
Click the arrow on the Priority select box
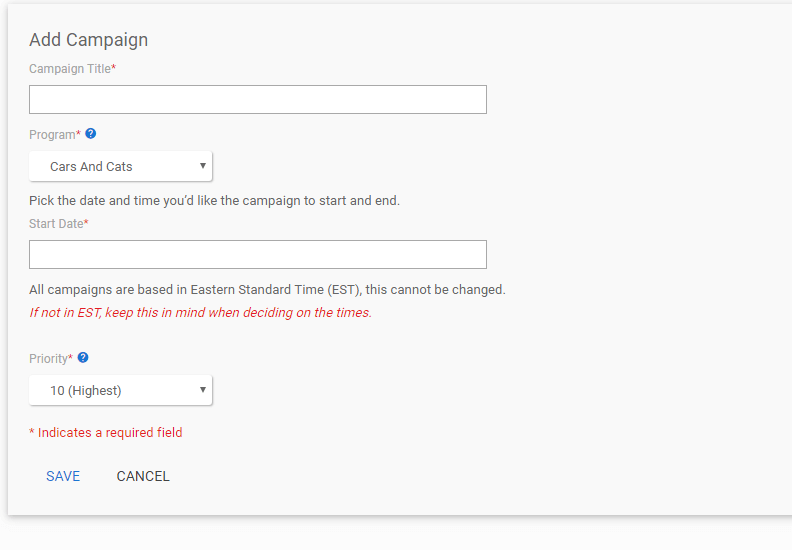[203, 389]
